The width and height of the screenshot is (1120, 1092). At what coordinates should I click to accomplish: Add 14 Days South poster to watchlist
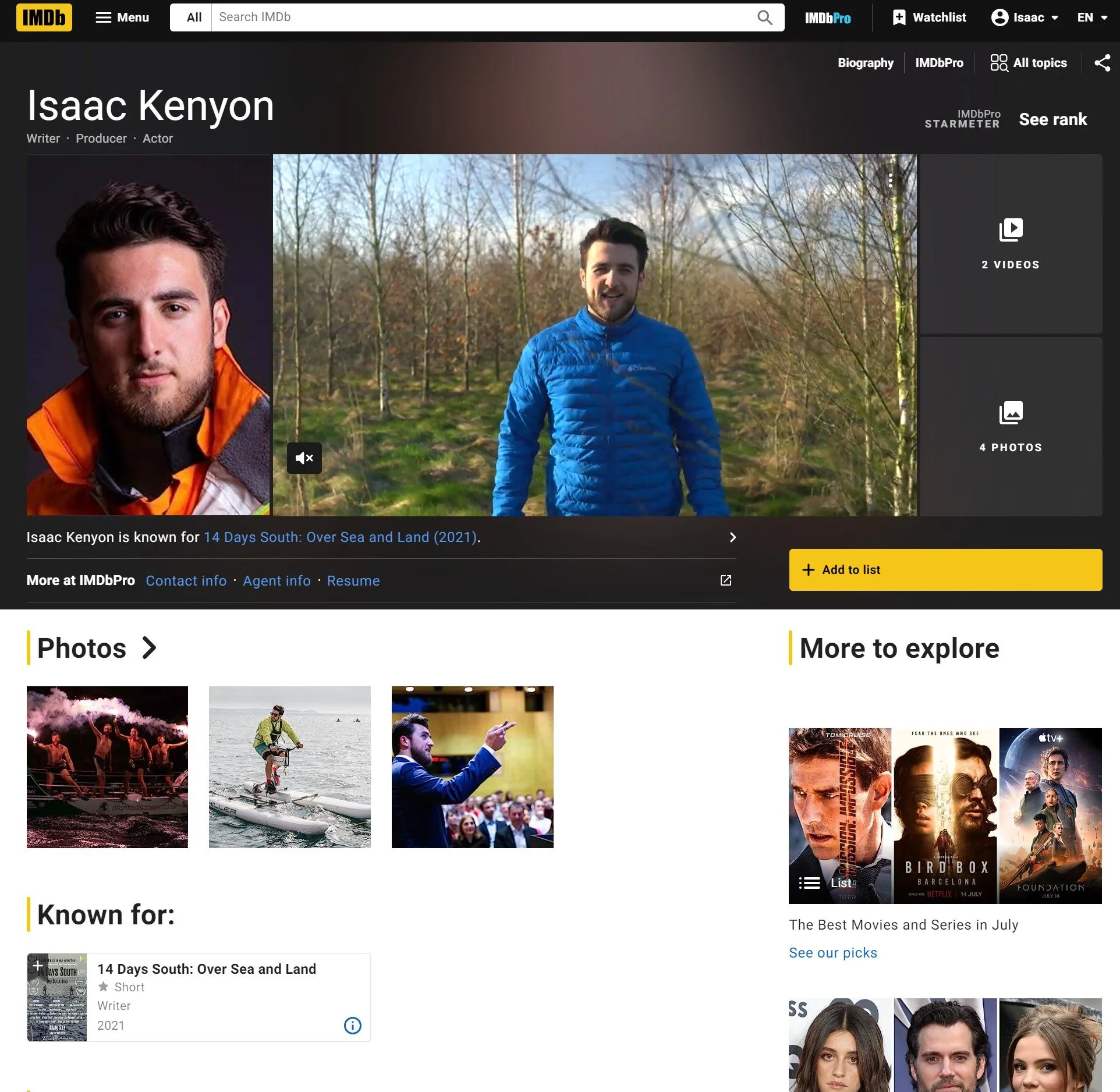38,966
